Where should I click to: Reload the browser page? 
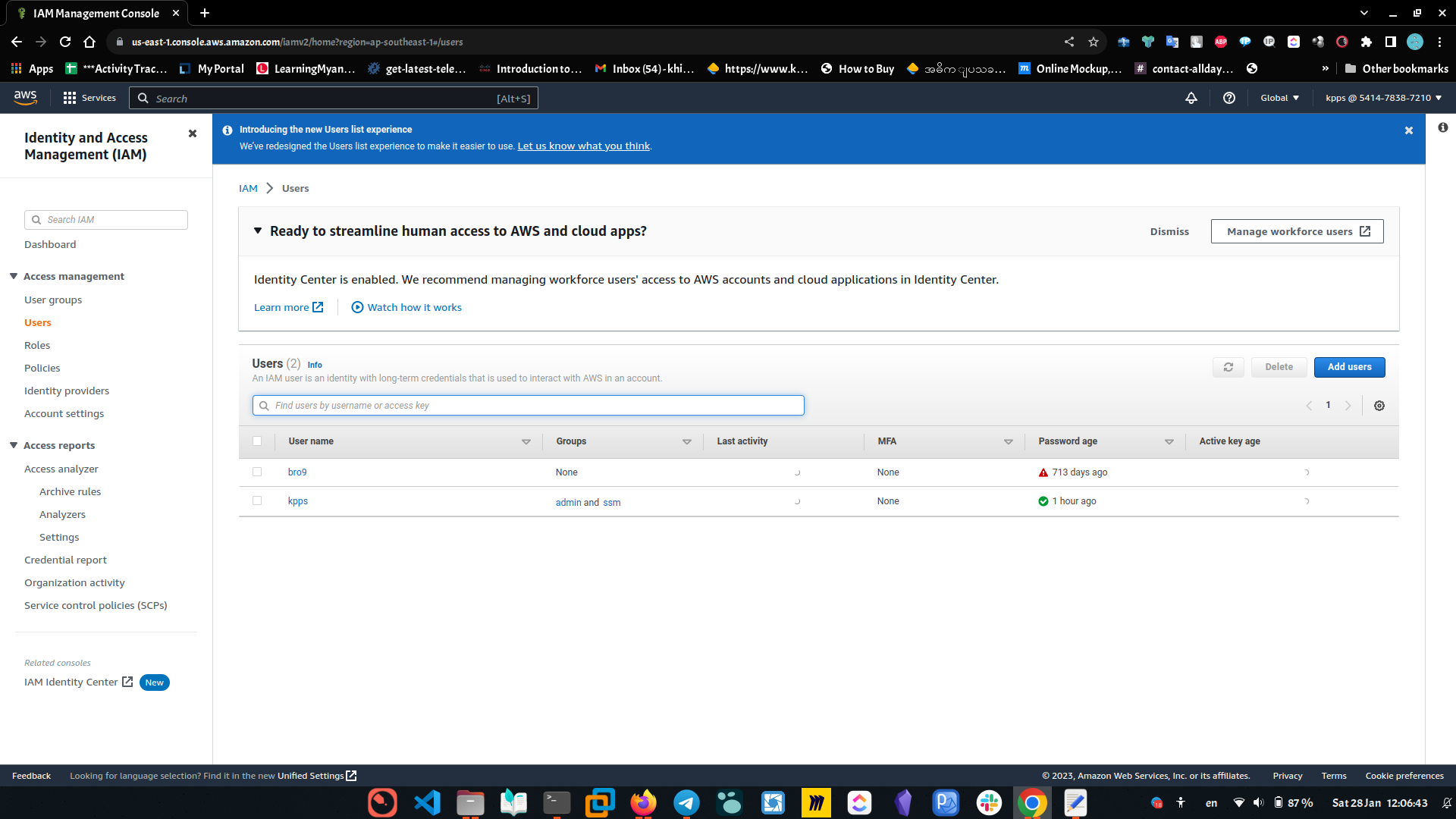(65, 42)
